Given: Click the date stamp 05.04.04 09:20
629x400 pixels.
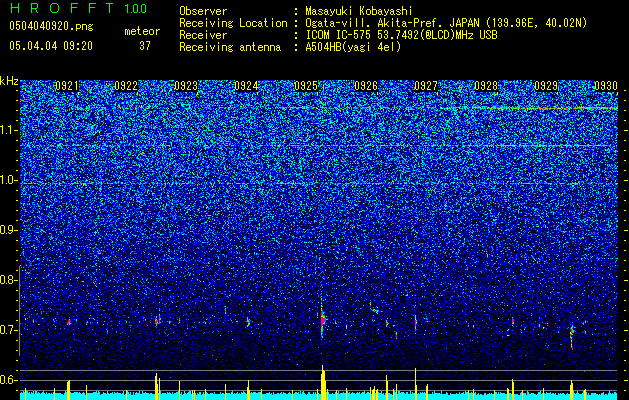Looking at the screenshot, I should click(x=51, y=46).
